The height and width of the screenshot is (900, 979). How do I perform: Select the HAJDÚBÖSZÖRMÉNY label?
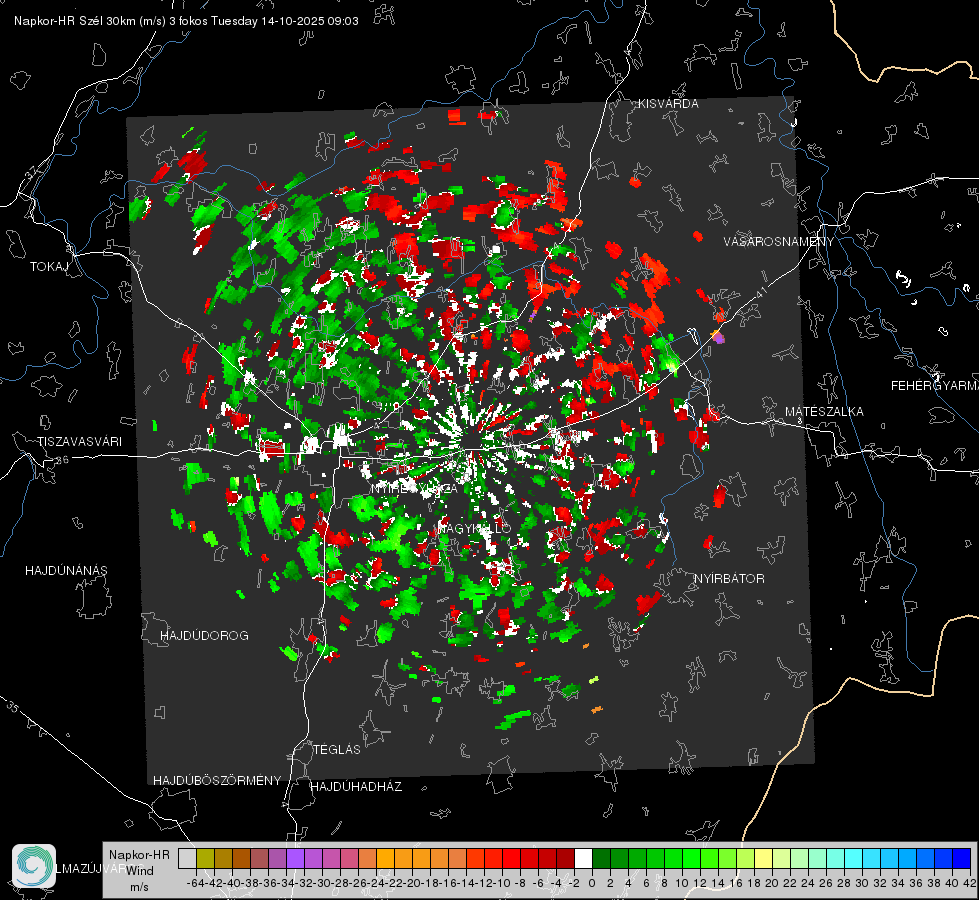point(217,781)
